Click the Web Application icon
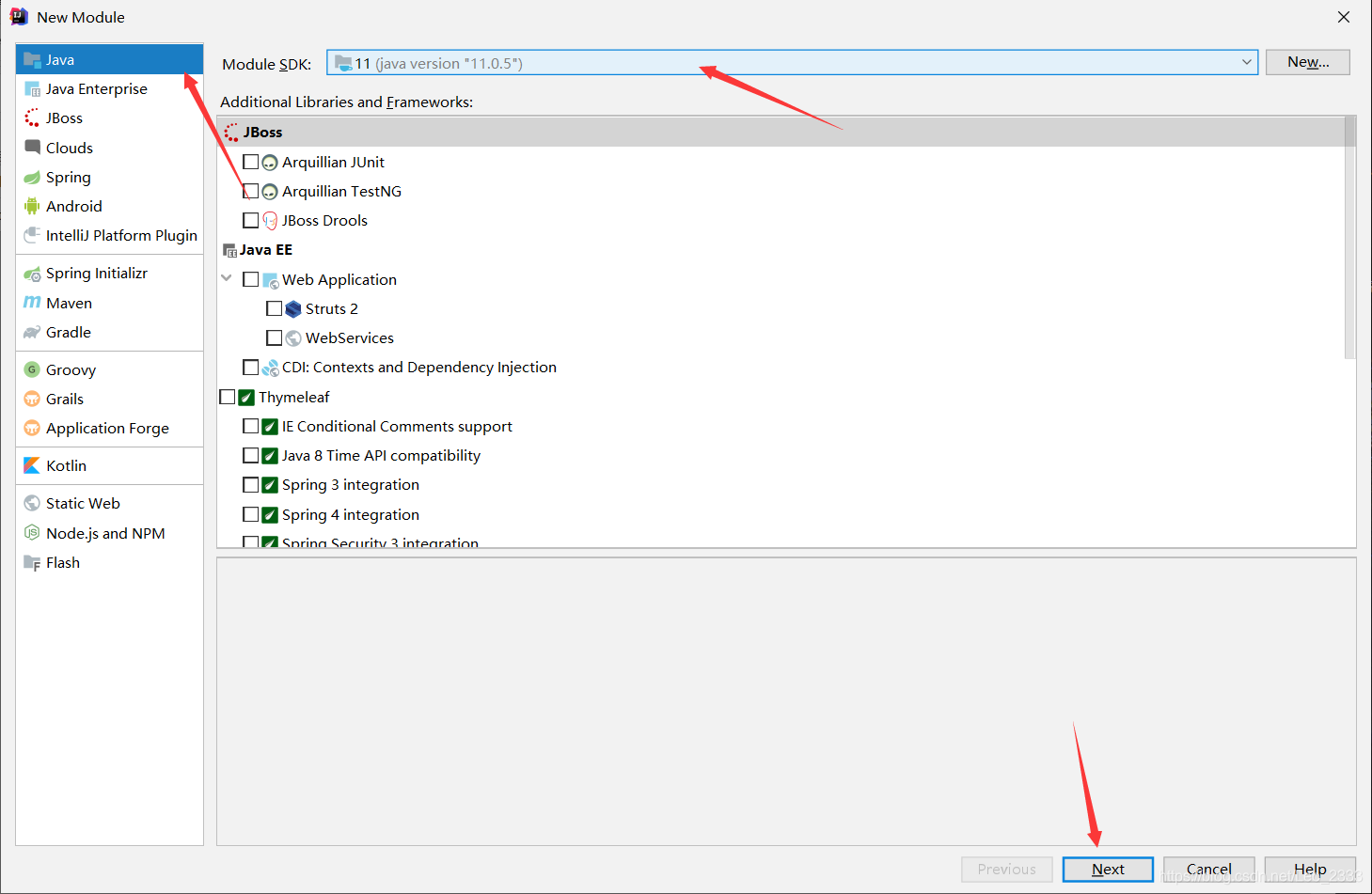The image size is (1372, 894). pyautogui.click(x=270, y=280)
